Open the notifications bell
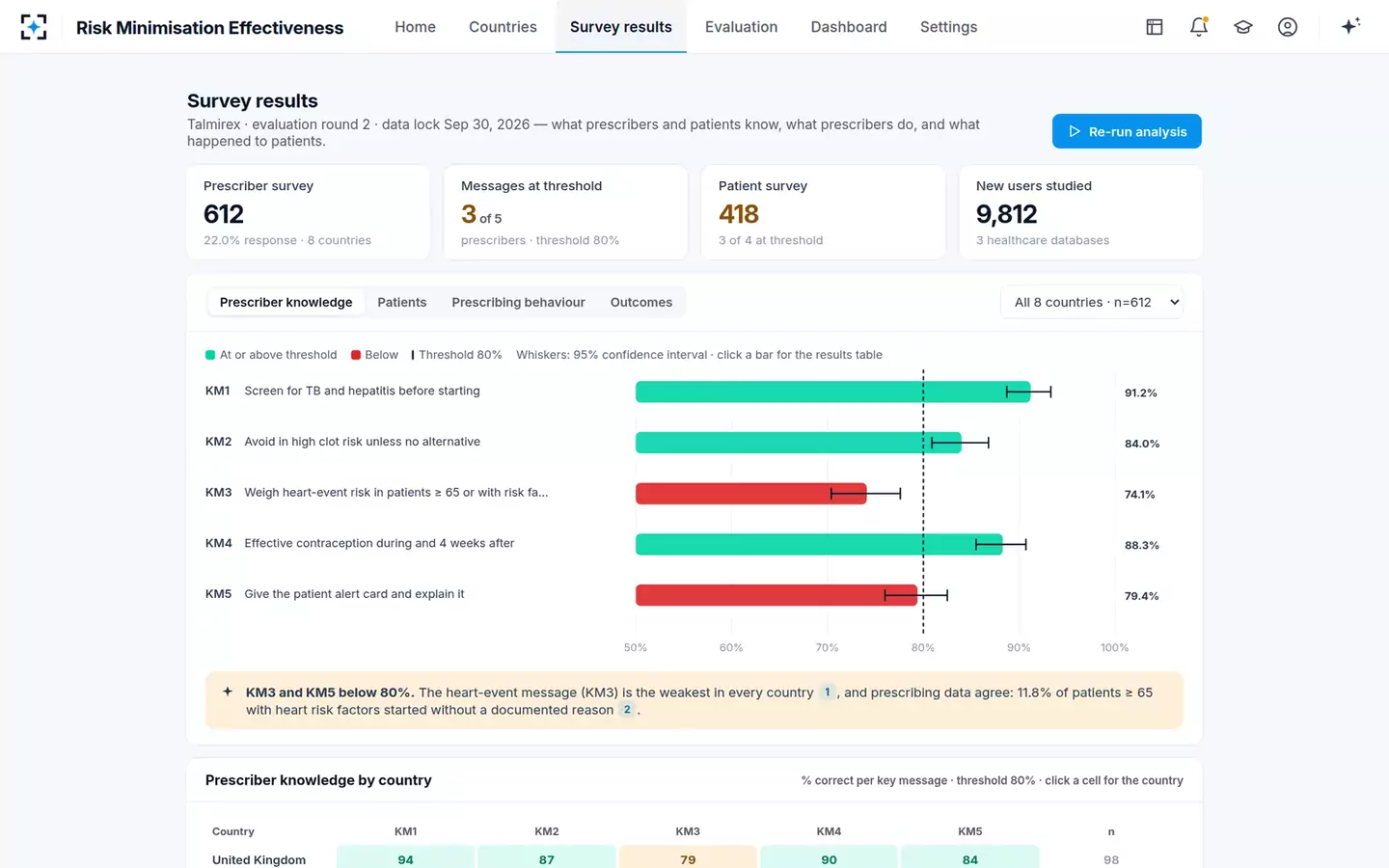The width and height of the screenshot is (1389, 868). (1199, 27)
